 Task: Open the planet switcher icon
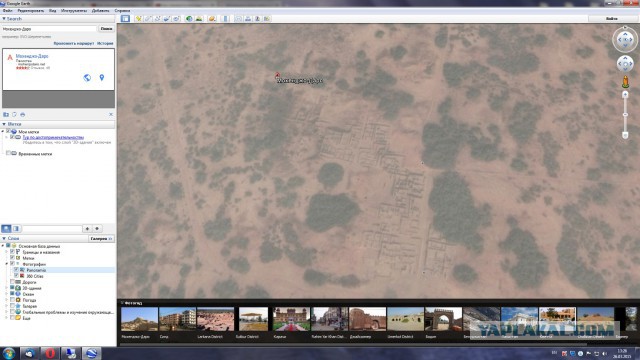(x=212, y=19)
